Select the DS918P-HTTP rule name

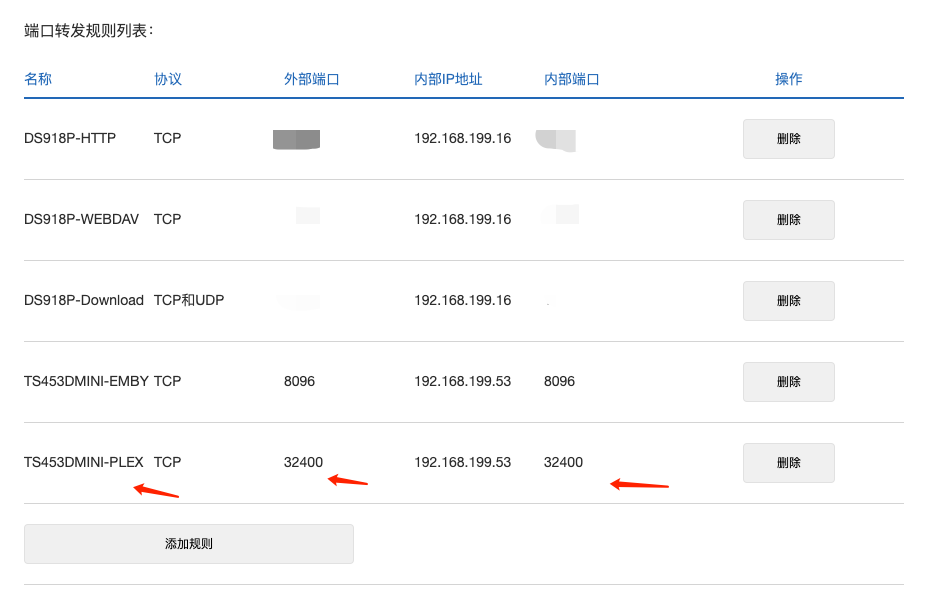pos(70,138)
